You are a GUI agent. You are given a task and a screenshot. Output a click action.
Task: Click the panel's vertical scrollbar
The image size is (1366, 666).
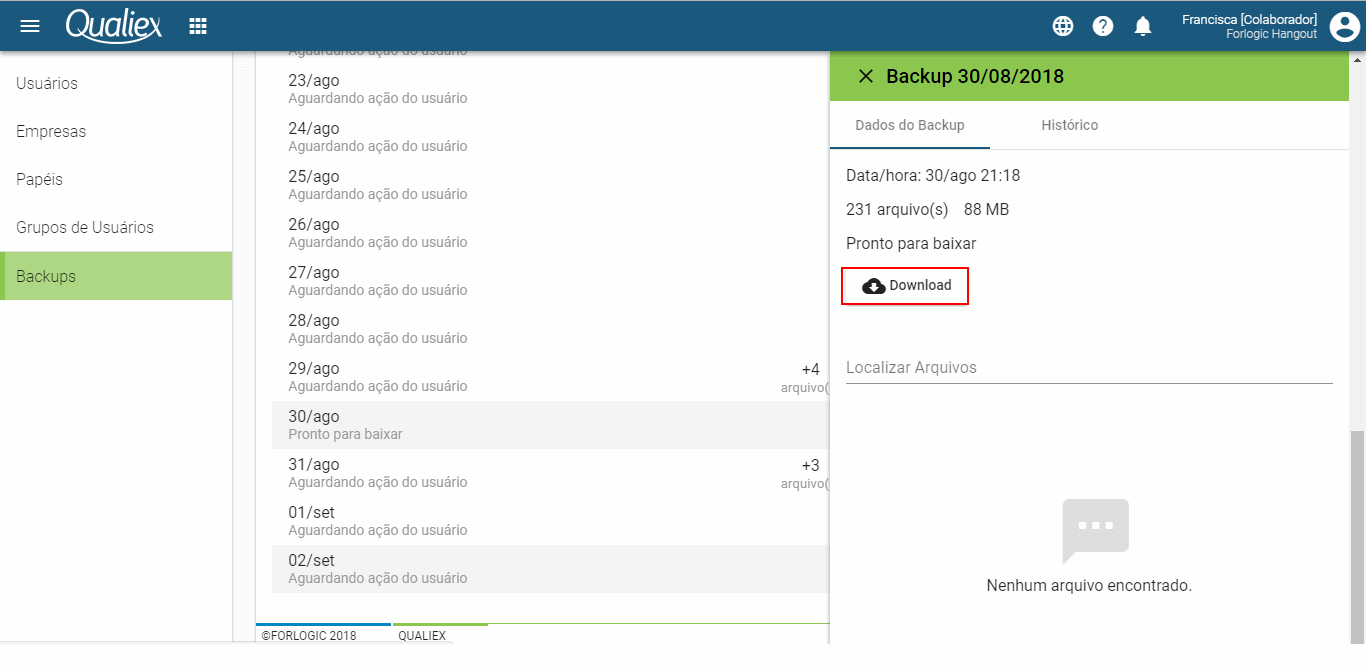[x=1357, y=537]
